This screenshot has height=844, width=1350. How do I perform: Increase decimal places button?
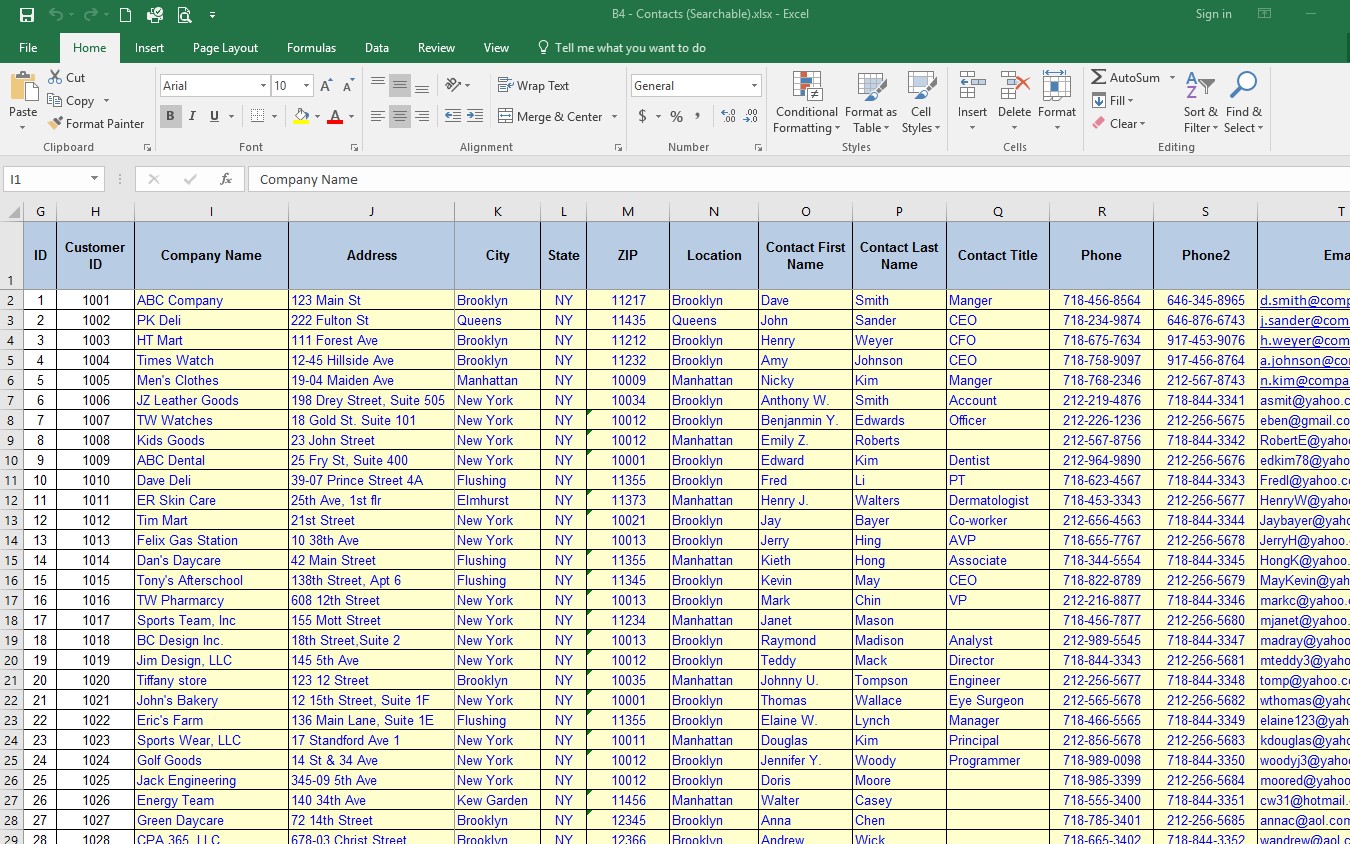(x=728, y=117)
